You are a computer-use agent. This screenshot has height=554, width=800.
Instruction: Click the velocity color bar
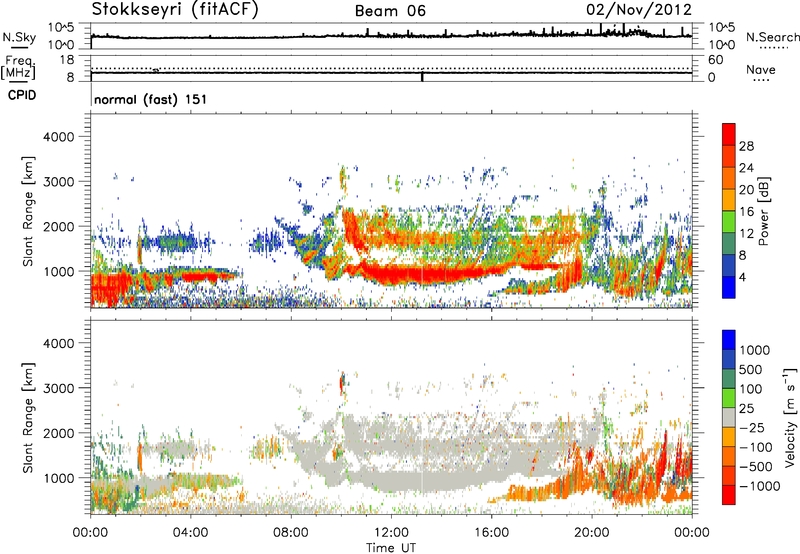pyautogui.click(x=729, y=417)
